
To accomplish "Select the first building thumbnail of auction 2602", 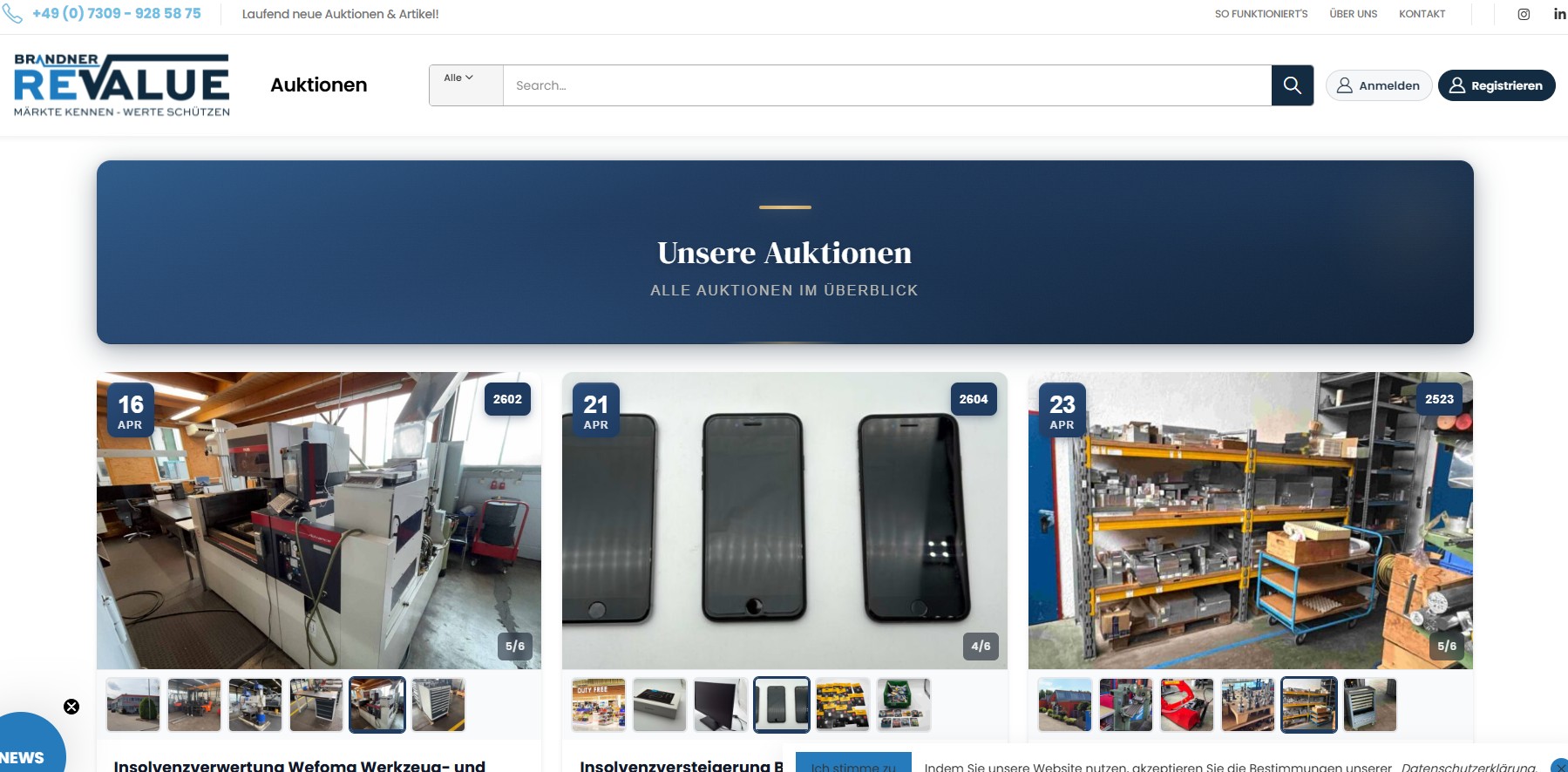I will click(133, 705).
